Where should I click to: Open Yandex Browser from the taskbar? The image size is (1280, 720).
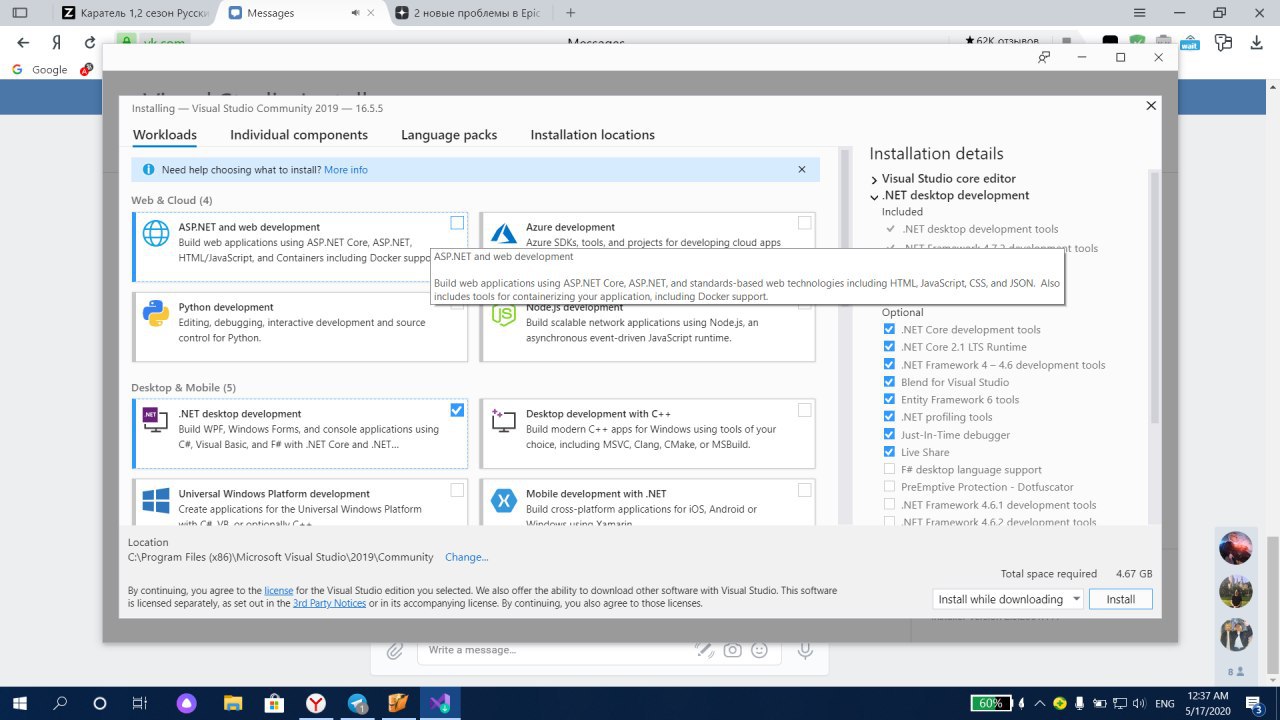coord(315,703)
